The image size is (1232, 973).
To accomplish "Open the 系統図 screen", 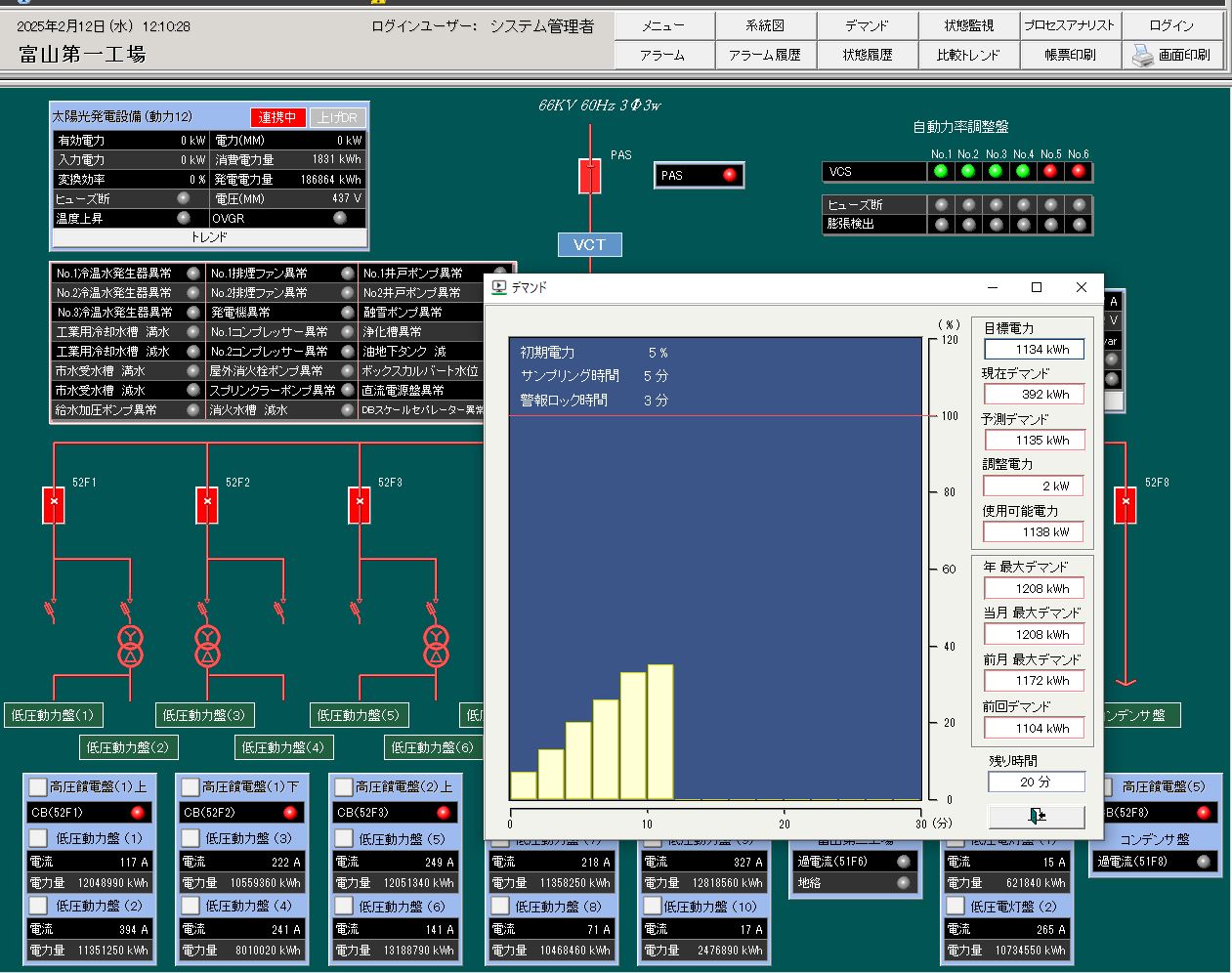I will click(x=765, y=25).
